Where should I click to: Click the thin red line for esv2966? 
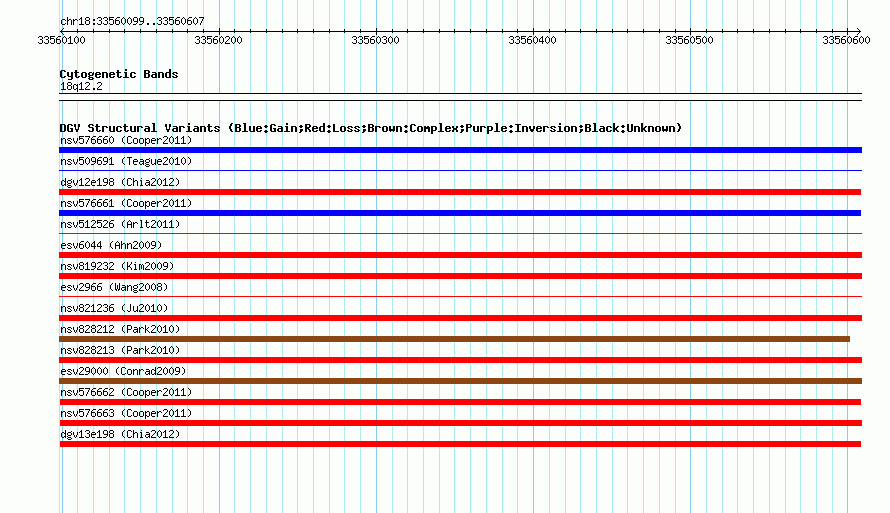click(460, 296)
